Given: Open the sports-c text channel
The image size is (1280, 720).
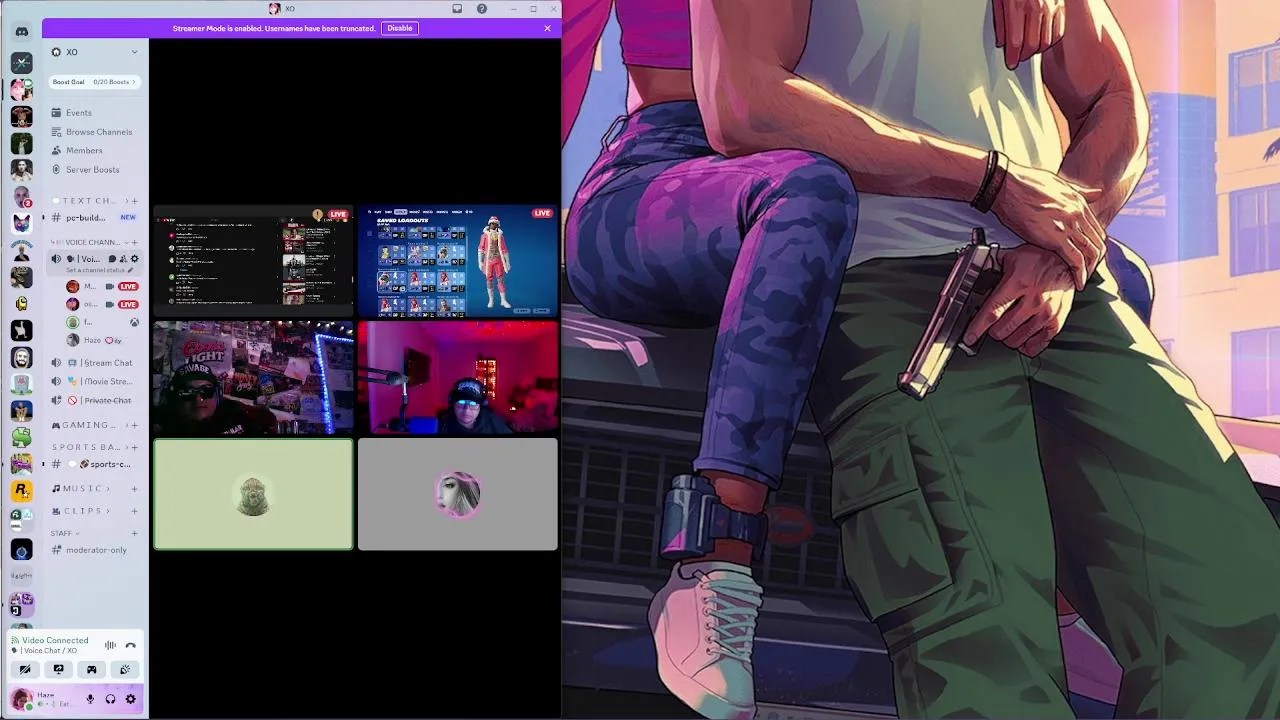Looking at the screenshot, I should tap(95, 464).
